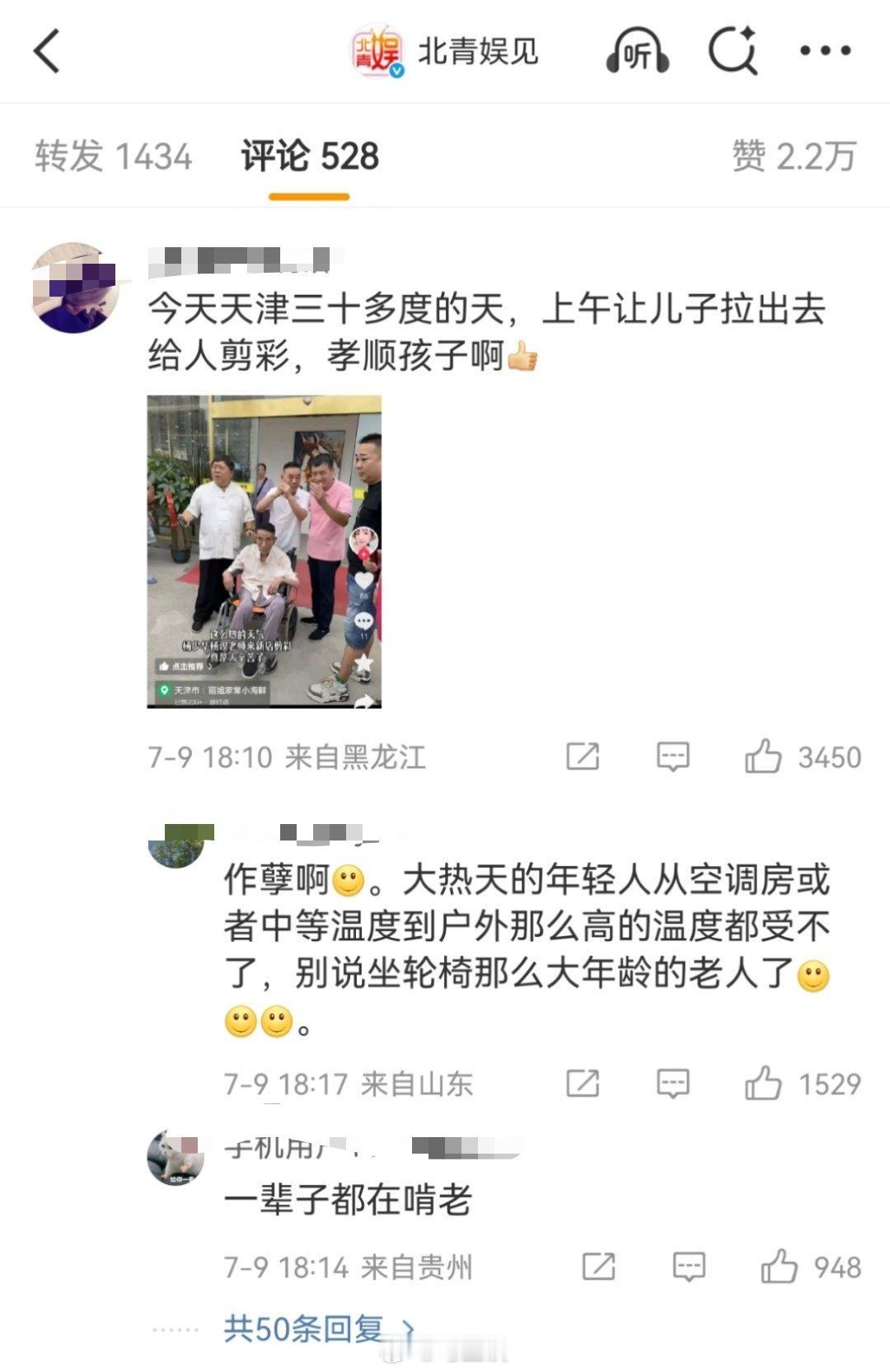Forward the 一辈子都在啃老 reply

click(599, 1266)
